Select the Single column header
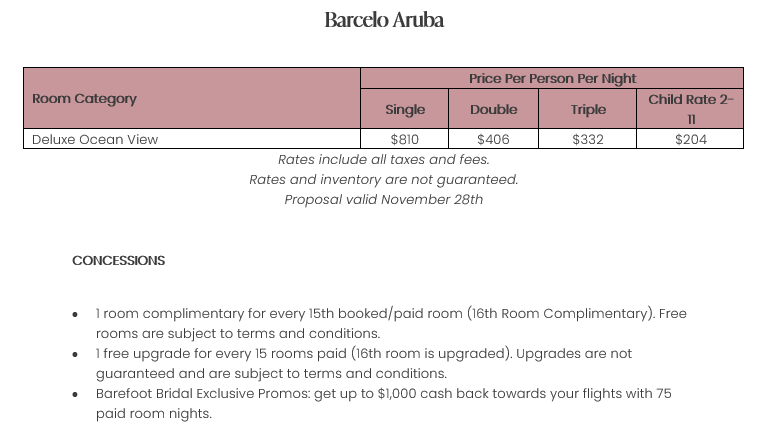This screenshot has width=759, height=436. click(405, 109)
